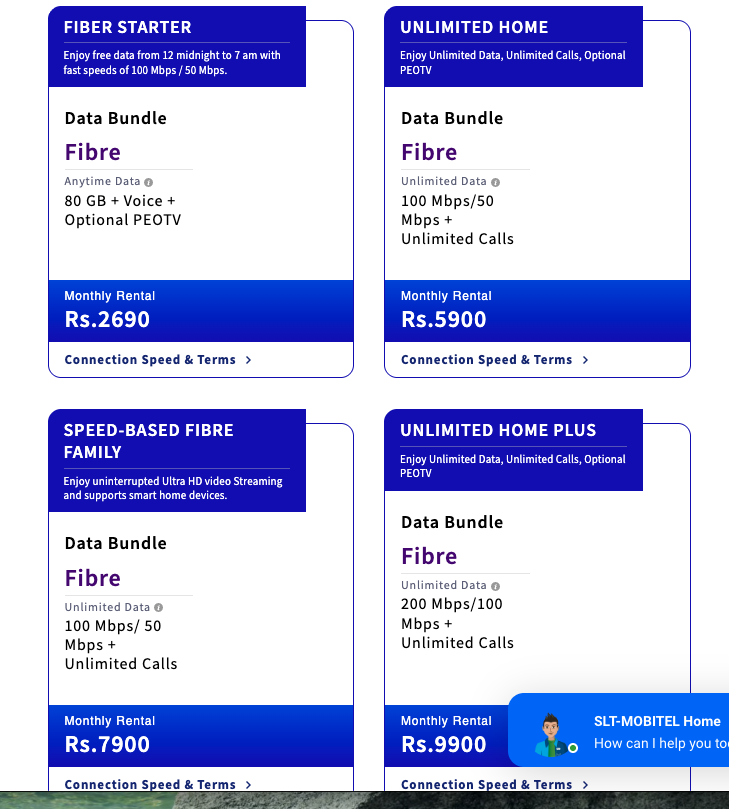Open Connection Speed & Terms for Fiber Starter

[x=150, y=360]
